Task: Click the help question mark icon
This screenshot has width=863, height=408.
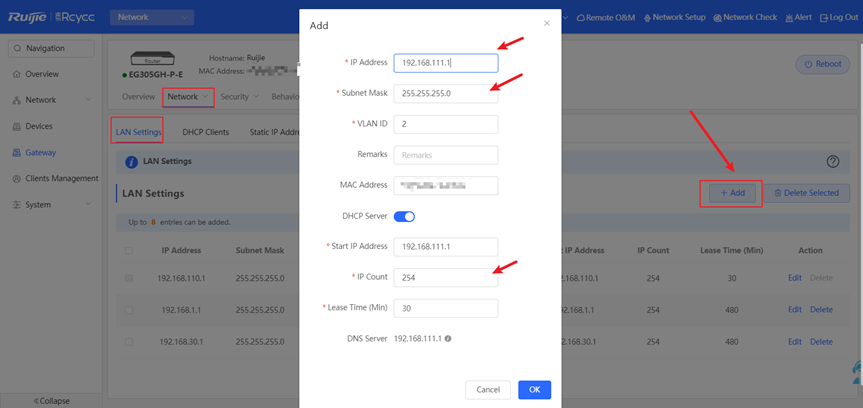Action: point(832,161)
